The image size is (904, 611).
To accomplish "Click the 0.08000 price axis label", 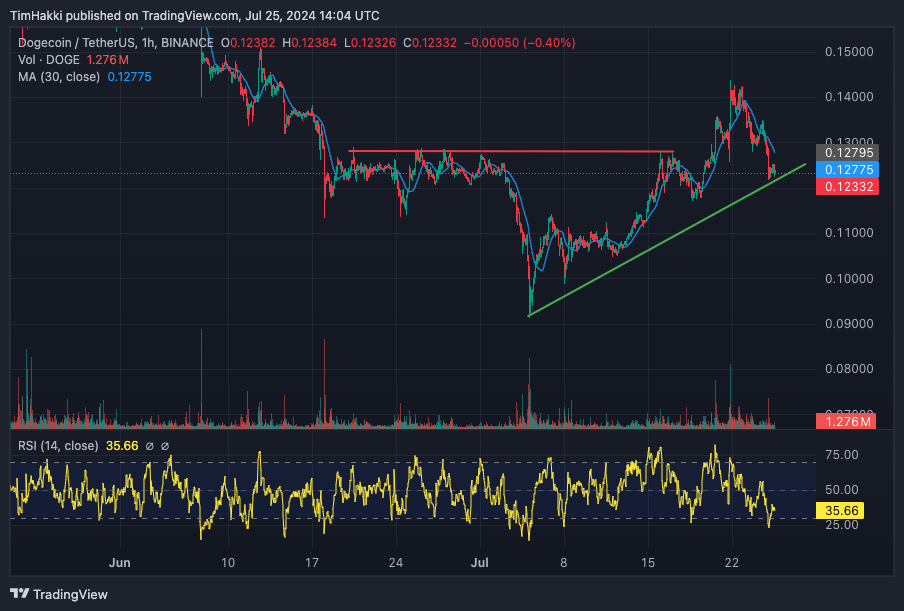I will click(849, 369).
